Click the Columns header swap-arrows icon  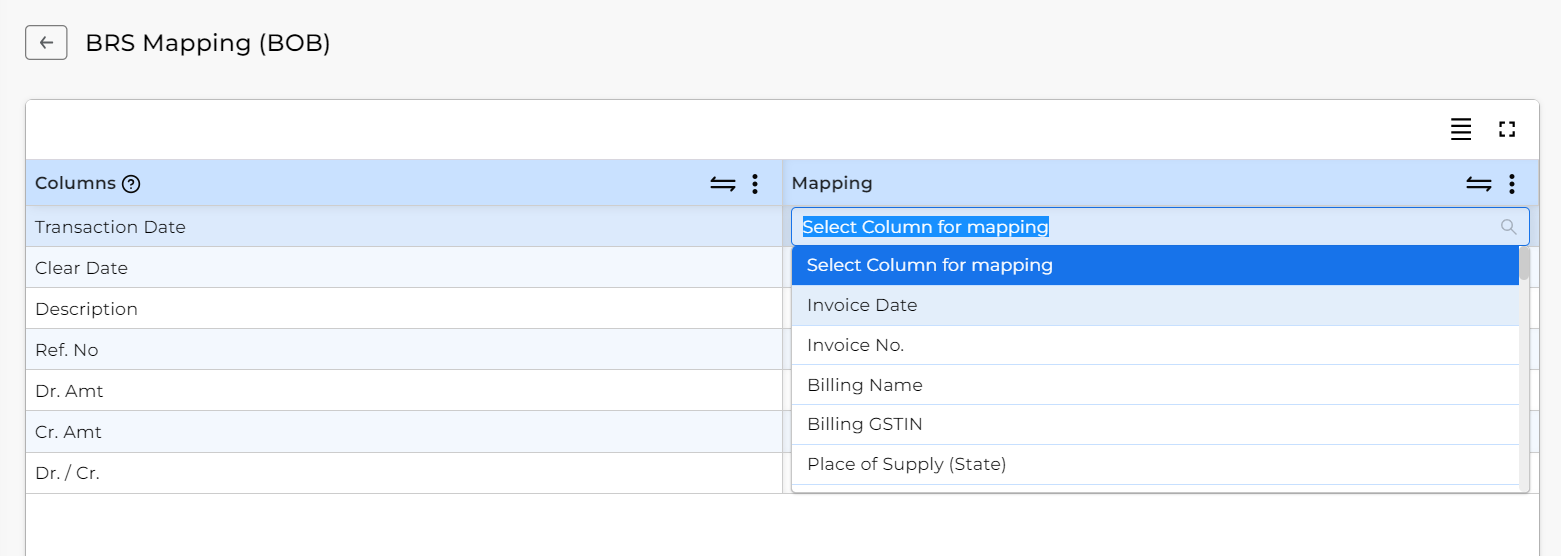coord(723,184)
